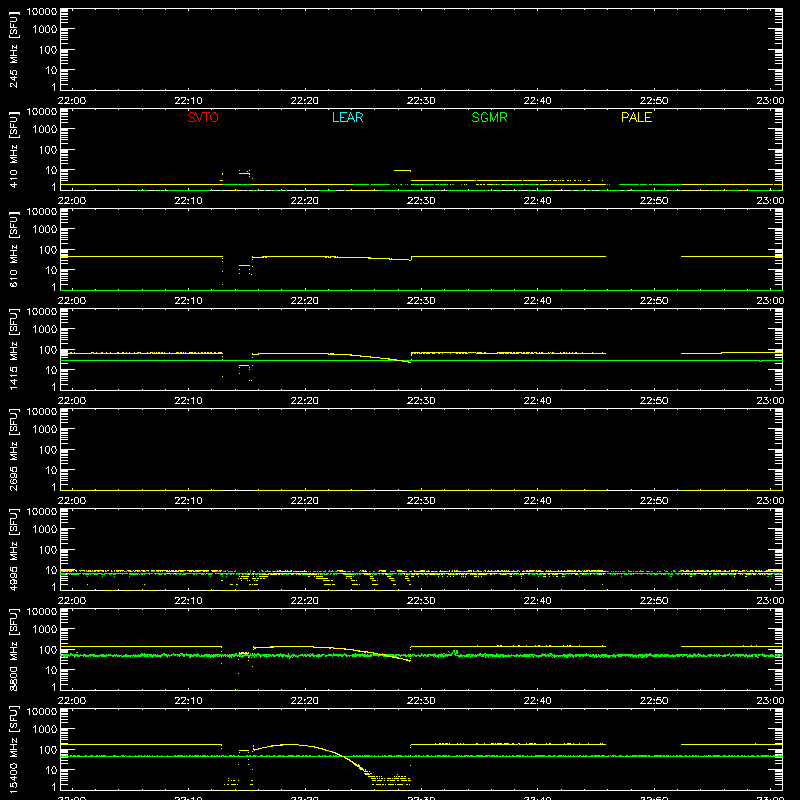Select the 4995 MHz [SFU] axis label
The width and height of the screenshot is (800, 800).
point(14,550)
